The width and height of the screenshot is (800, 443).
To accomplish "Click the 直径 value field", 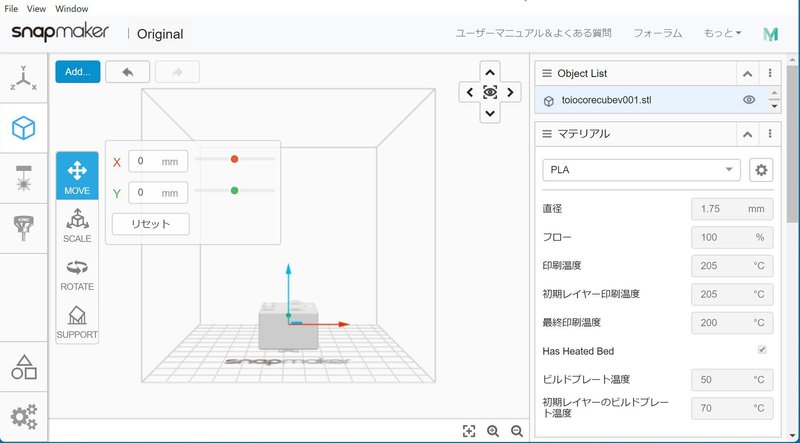I will click(732, 209).
